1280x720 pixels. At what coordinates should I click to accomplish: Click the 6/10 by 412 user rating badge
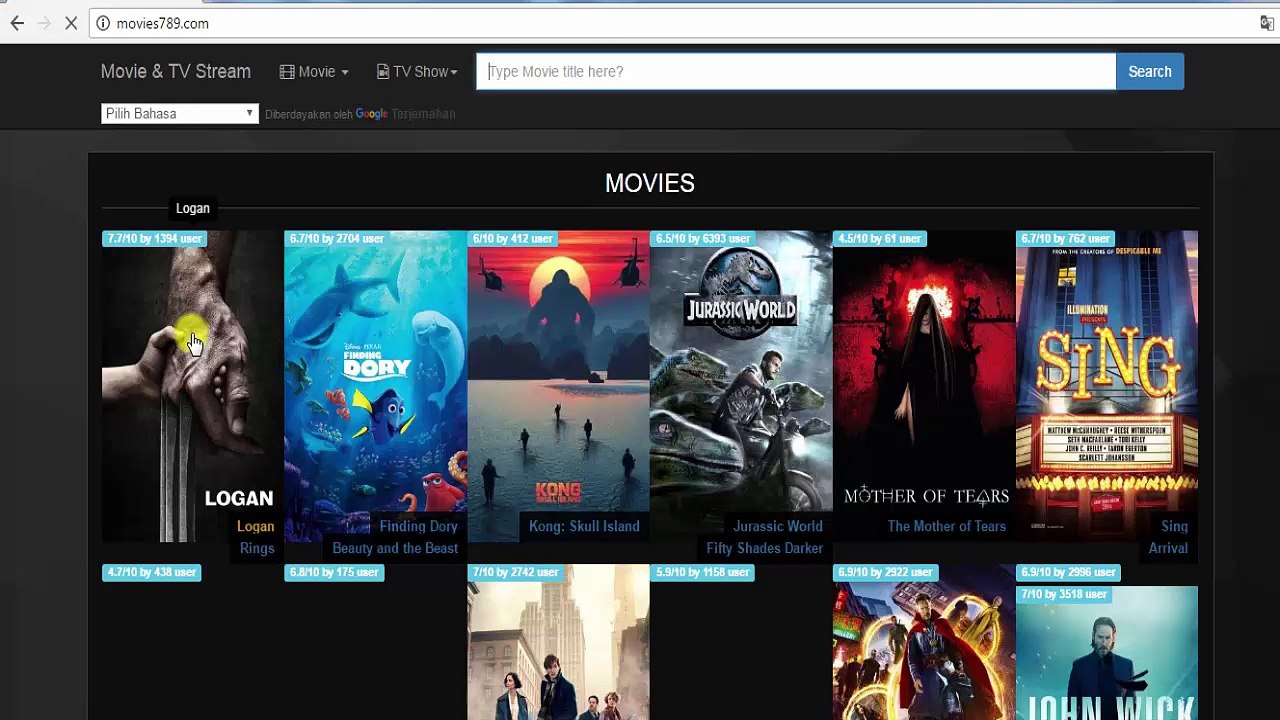pos(513,239)
